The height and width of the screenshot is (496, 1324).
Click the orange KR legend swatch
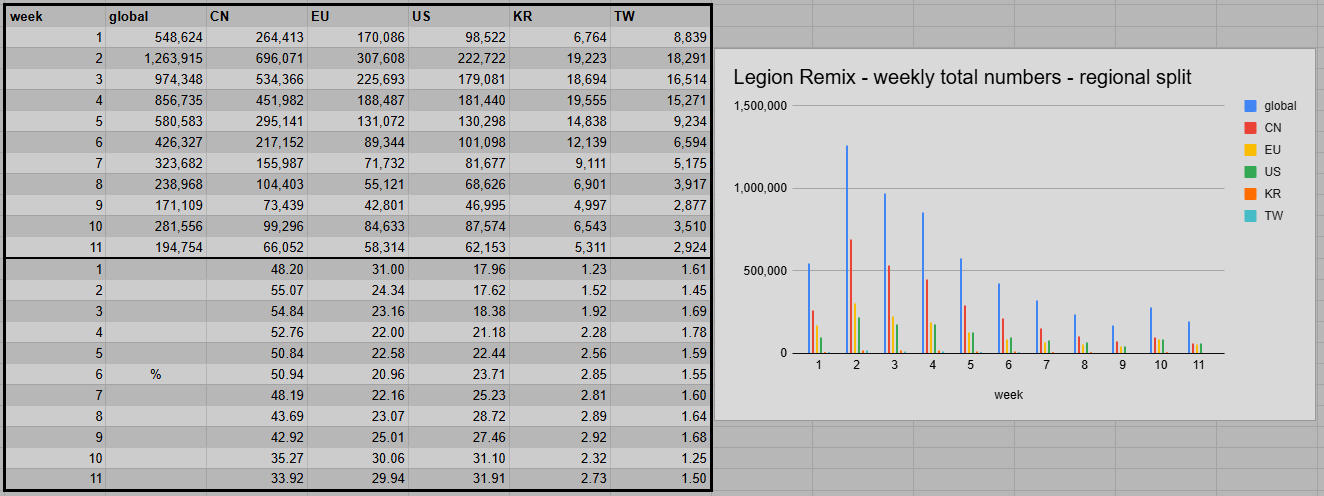tap(1250, 194)
